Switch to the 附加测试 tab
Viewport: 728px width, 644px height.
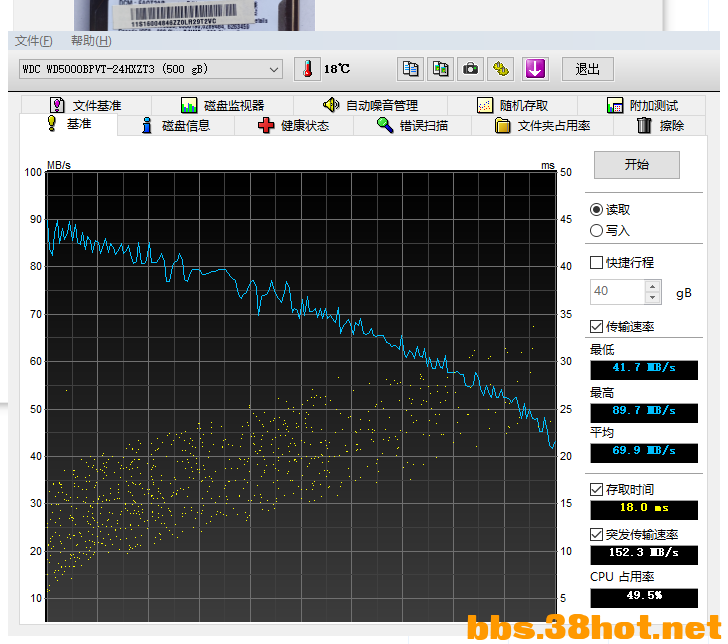[642, 105]
